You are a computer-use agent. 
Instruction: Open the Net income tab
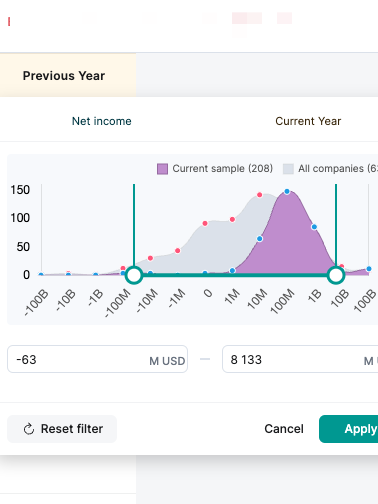click(102, 121)
